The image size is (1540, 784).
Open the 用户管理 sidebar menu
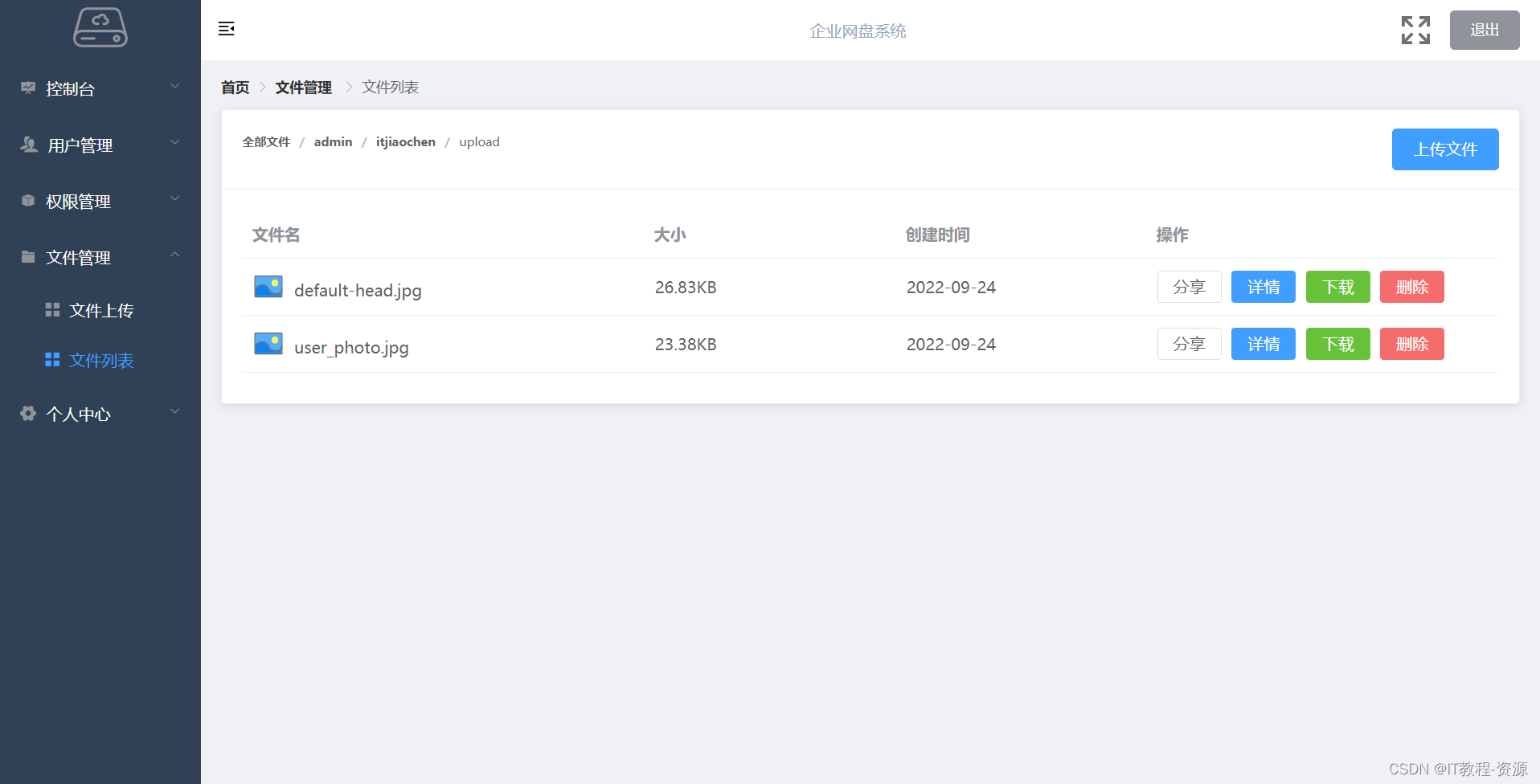click(x=100, y=145)
